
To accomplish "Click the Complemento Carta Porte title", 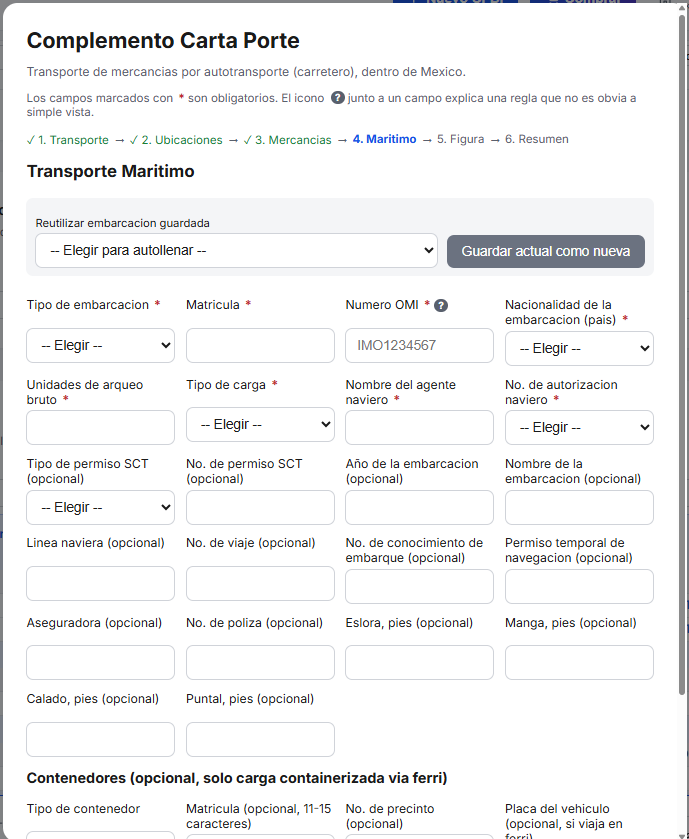I will [163, 41].
